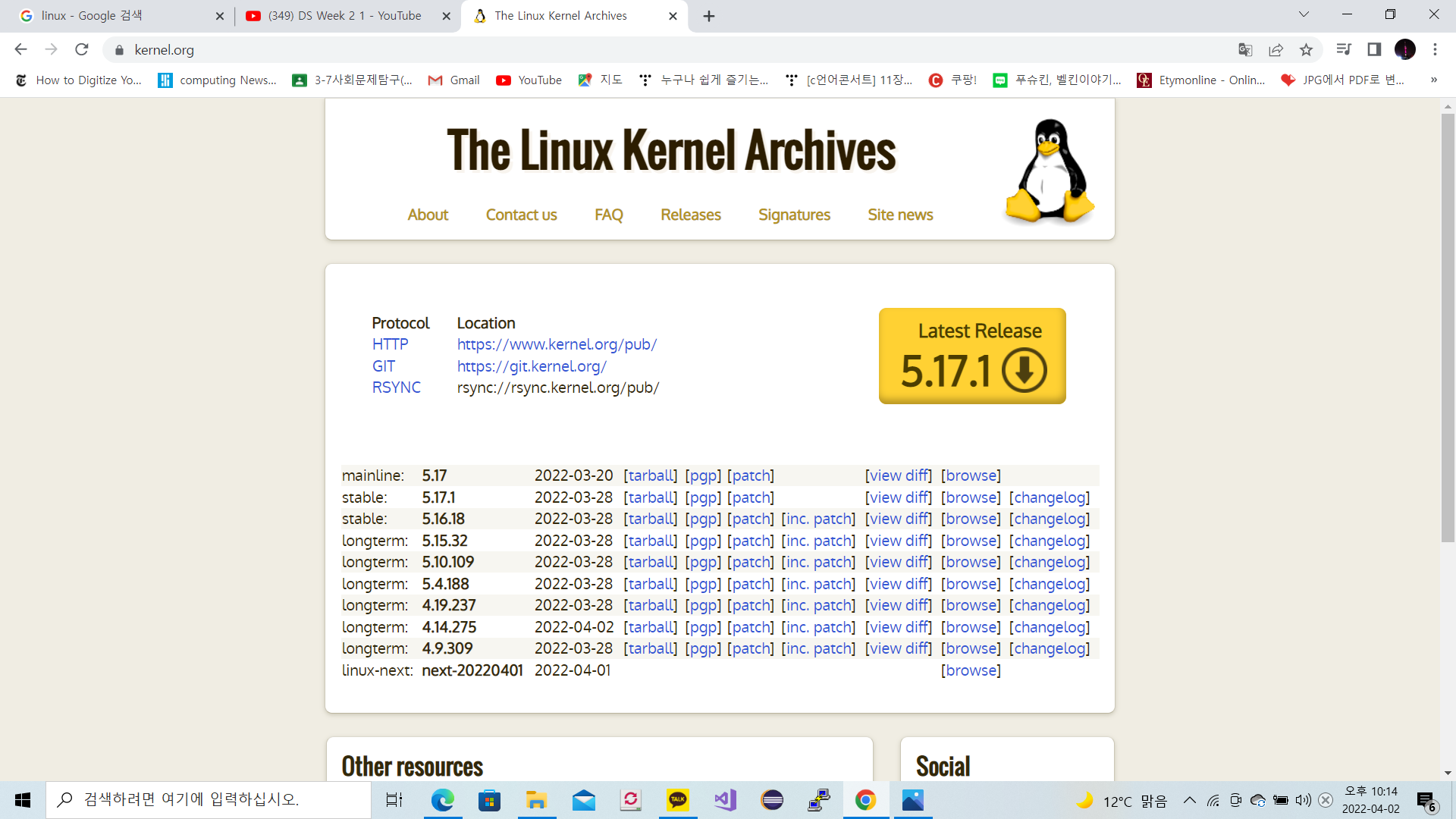The width and height of the screenshot is (1456, 819).
Task: Close the DS Week 2 1 YouTube tab
Action: (x=447, y=16)
